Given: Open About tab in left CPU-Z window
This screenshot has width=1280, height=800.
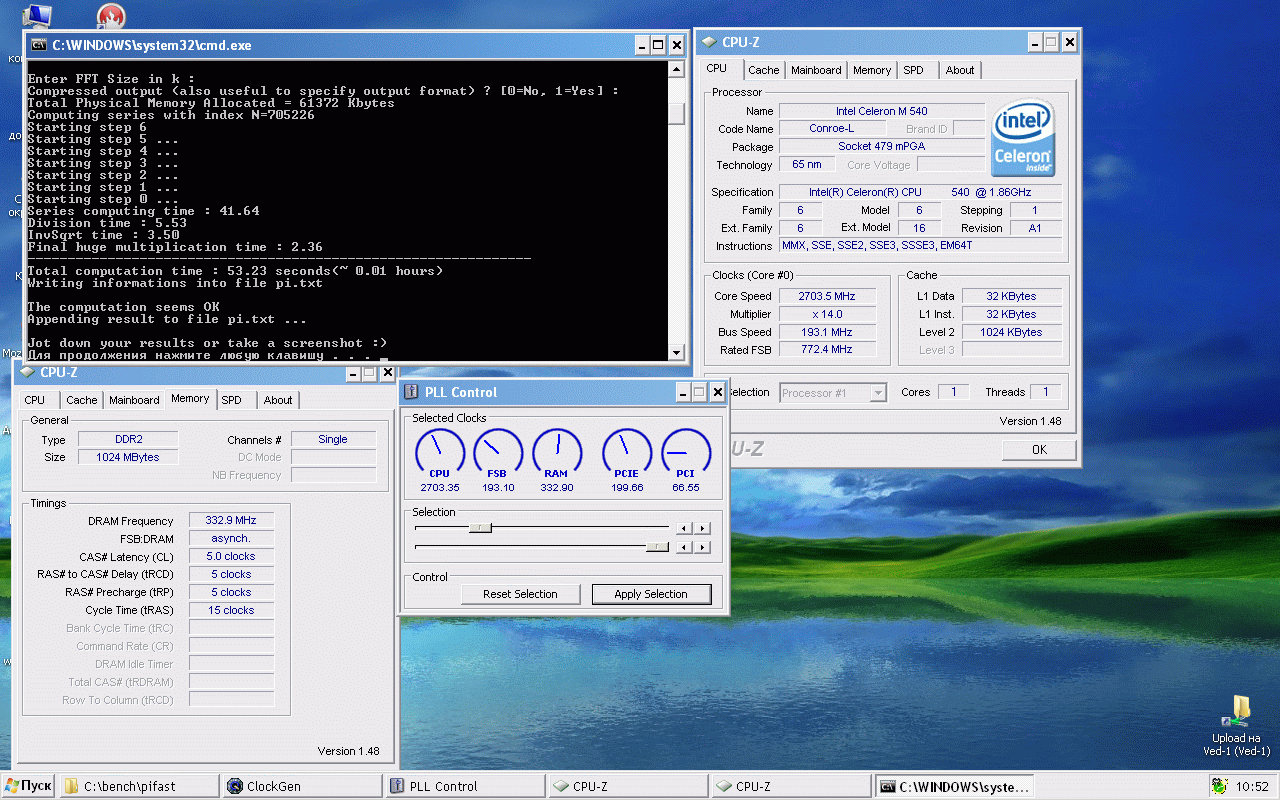Looking at the screenshot, I should pos(278,400).
